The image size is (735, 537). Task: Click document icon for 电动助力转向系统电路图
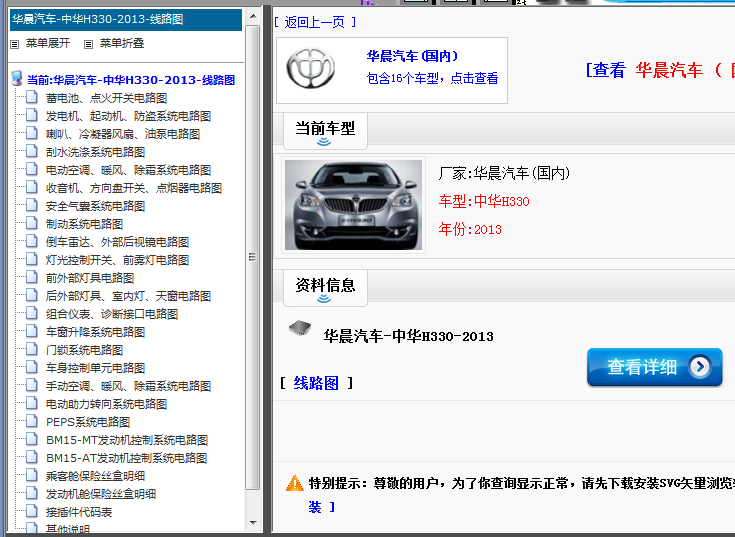[31, 403]
